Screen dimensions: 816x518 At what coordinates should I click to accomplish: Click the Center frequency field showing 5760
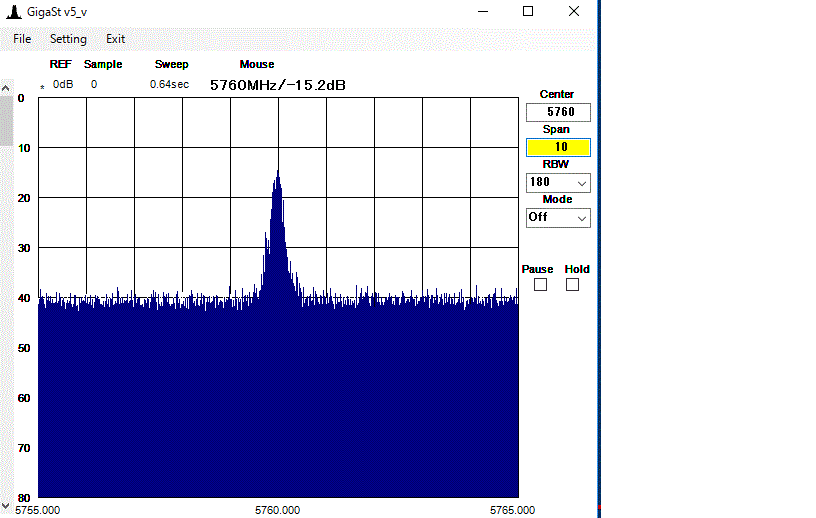pyautogui.click(x=558, y=113)
